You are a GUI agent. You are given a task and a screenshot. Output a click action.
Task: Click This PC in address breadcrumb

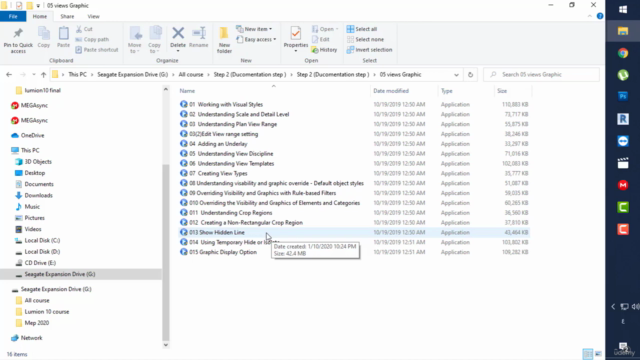click(x=77, y=75)
